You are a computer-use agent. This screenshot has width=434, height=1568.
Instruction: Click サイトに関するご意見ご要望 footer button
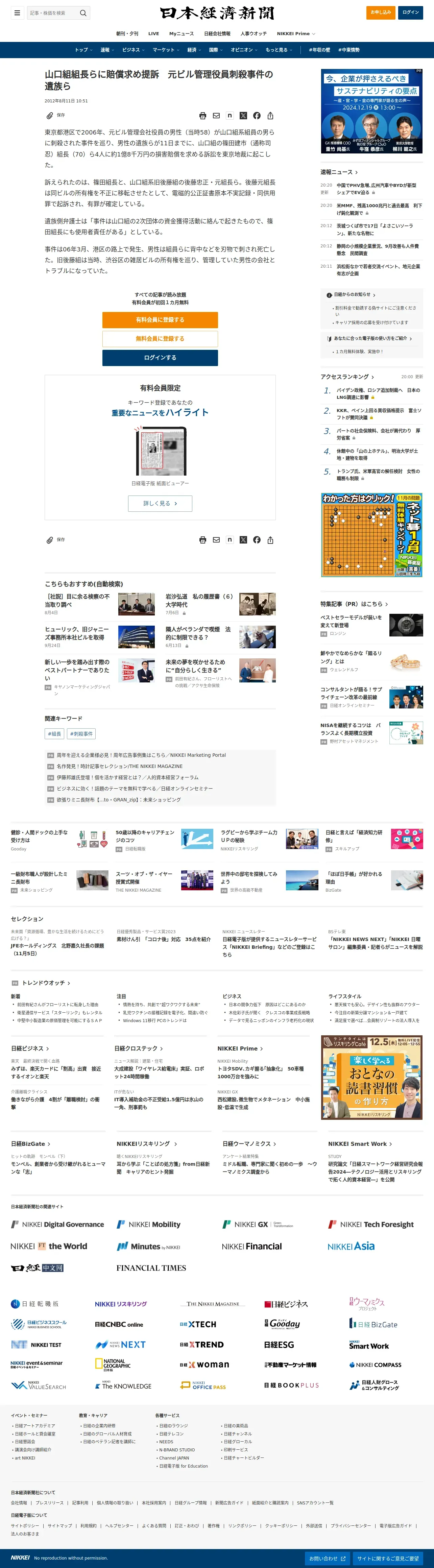(x=388, y=1558)
